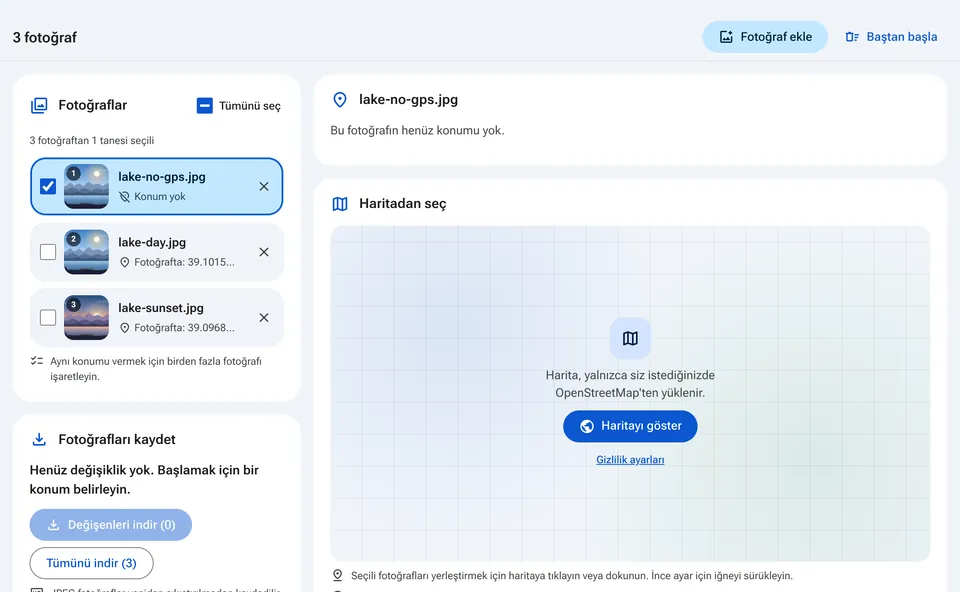This screenshot has height=592, width=960.
Task: Click the Tümünü indir (3) button
Action: 91,563
